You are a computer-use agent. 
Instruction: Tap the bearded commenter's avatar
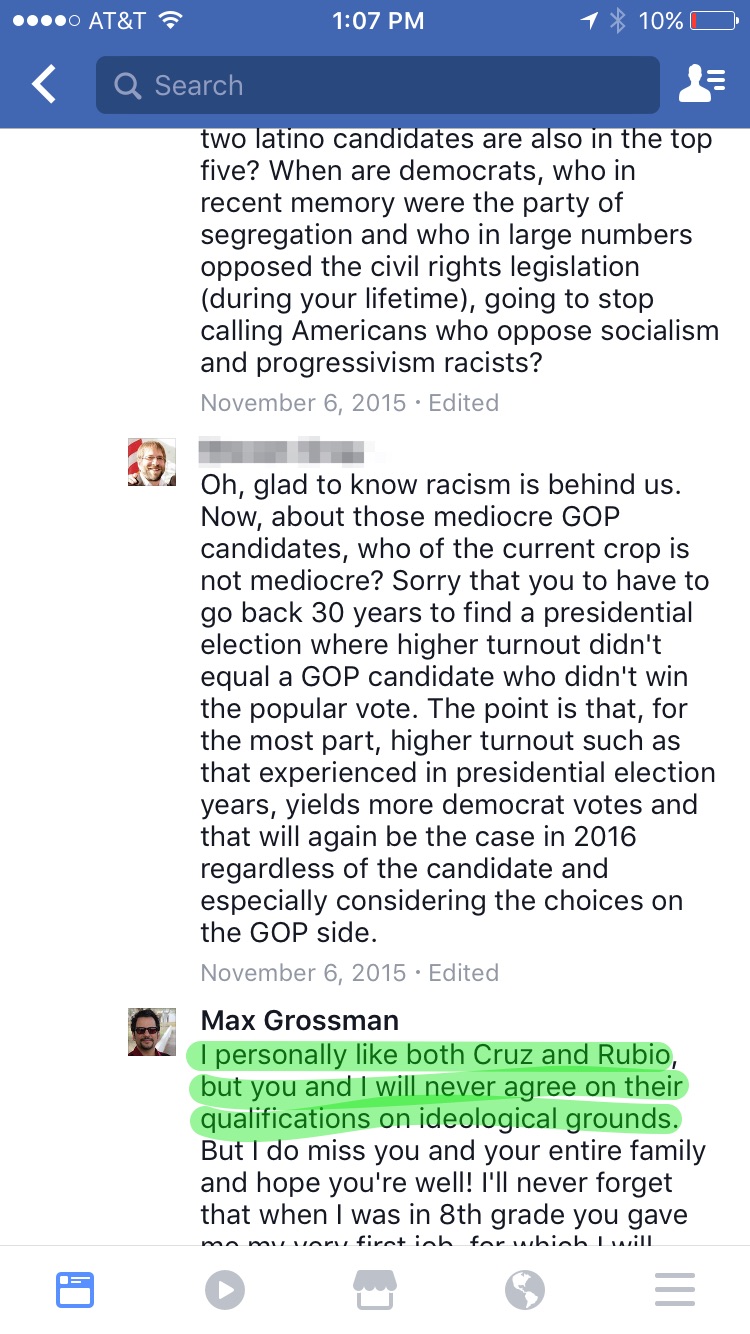point(152,462)
